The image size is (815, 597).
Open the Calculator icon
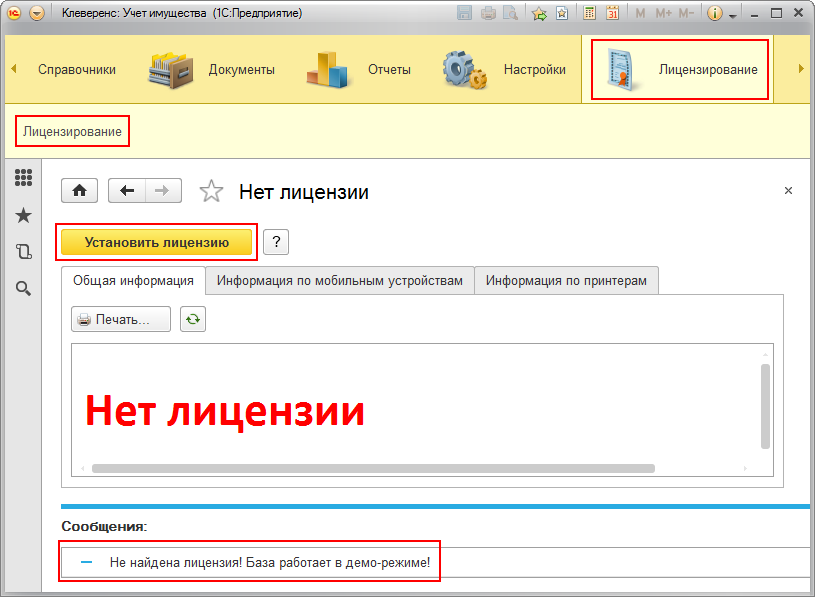tap(589, 13)
